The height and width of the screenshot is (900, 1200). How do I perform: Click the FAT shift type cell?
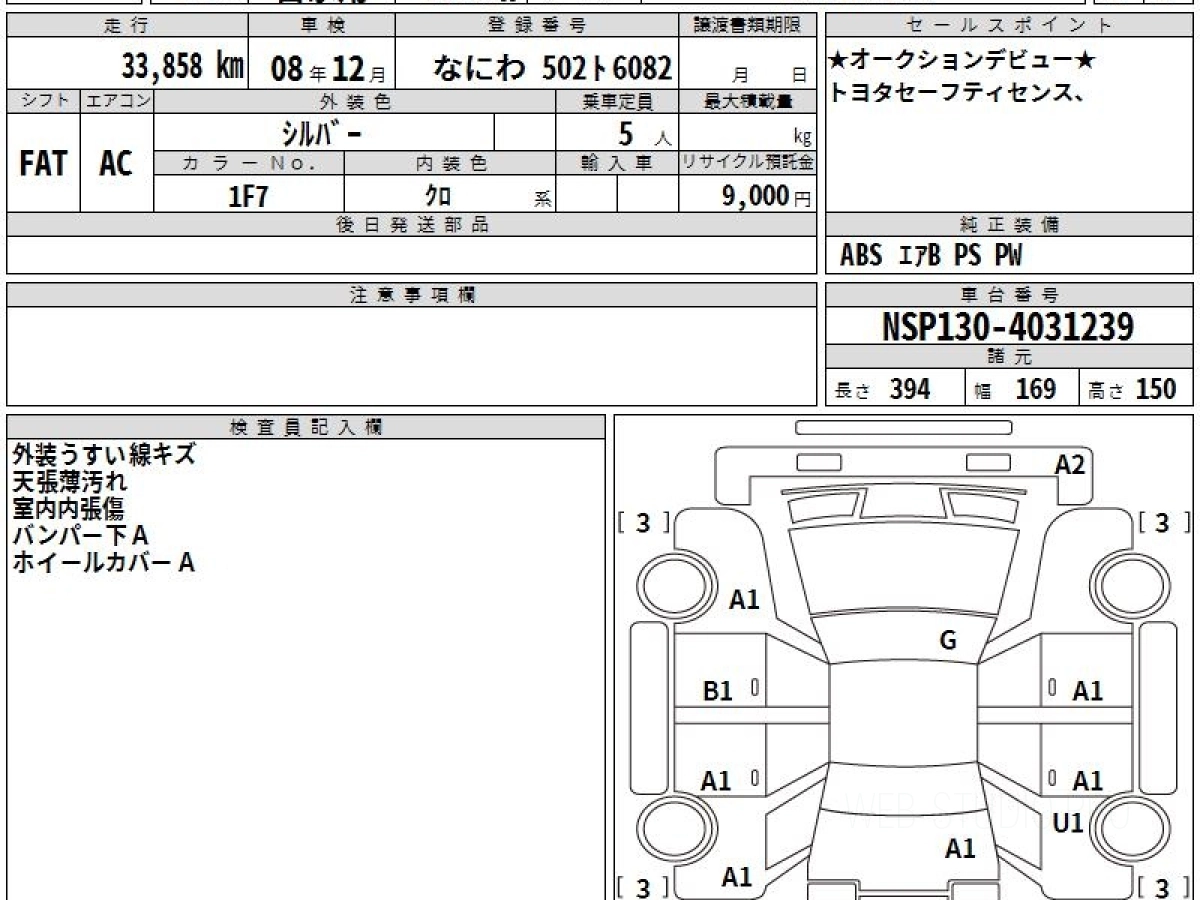coord(43,164)
